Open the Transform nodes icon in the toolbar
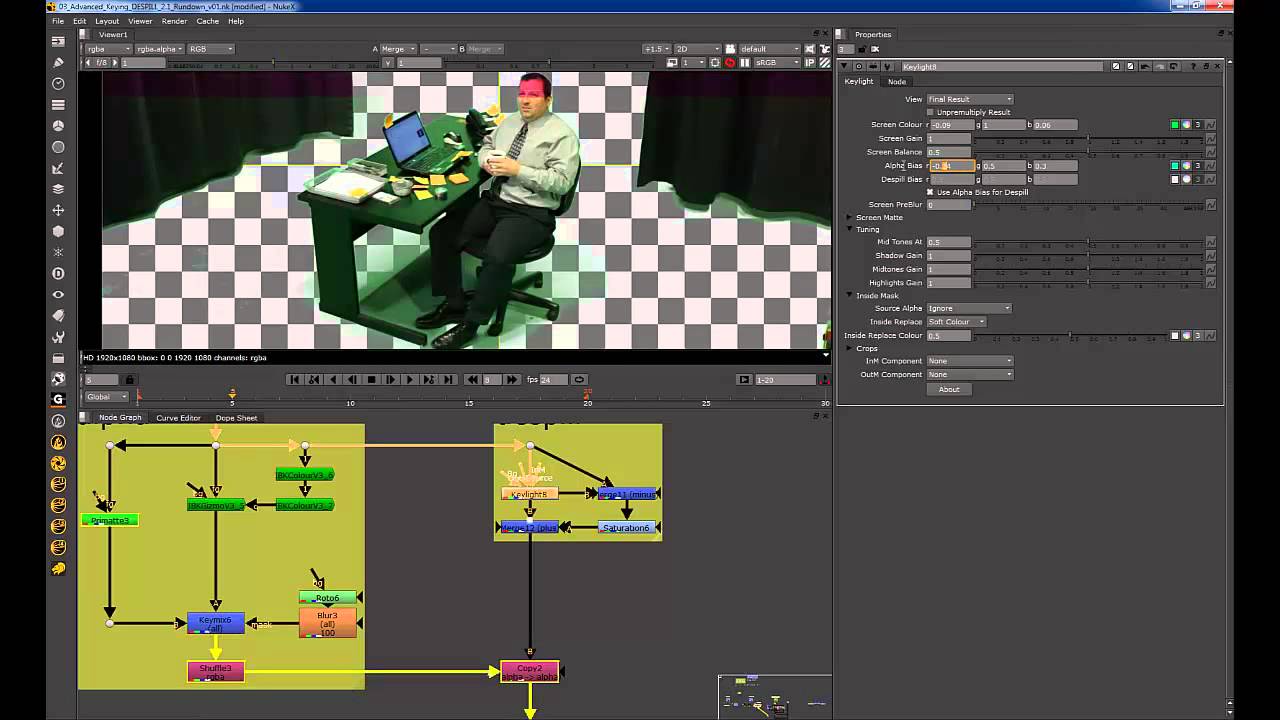The image size is (1280, 720). pyautogui.click(x=58, y=210)
